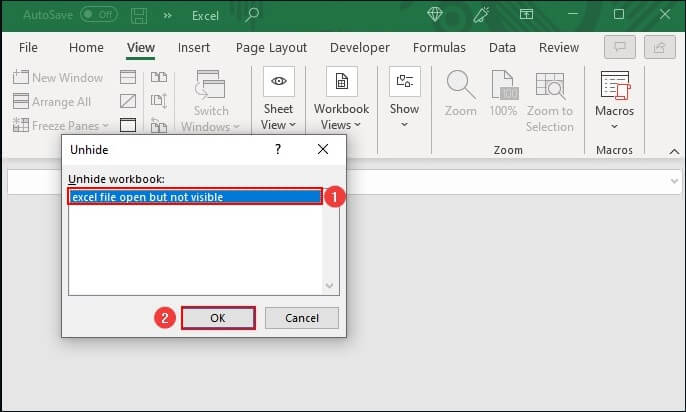Click the Zoom magnifier icon

(460, 86)
